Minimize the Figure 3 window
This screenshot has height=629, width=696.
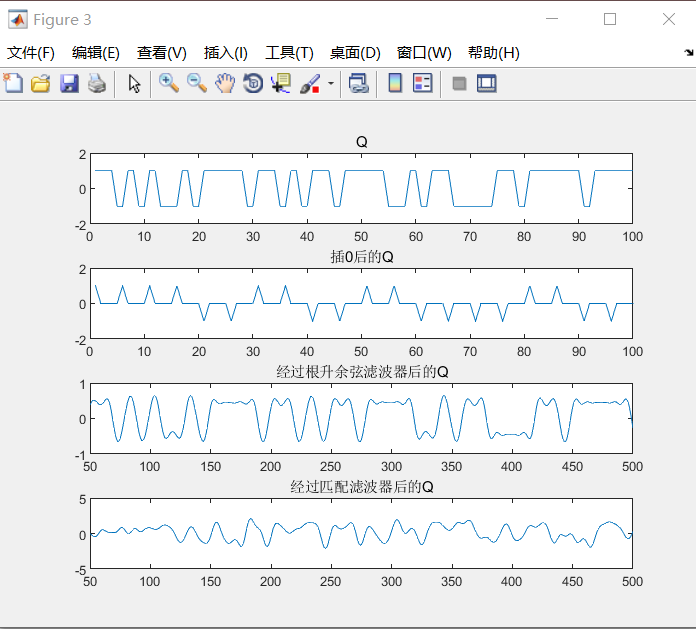point(552,19)
